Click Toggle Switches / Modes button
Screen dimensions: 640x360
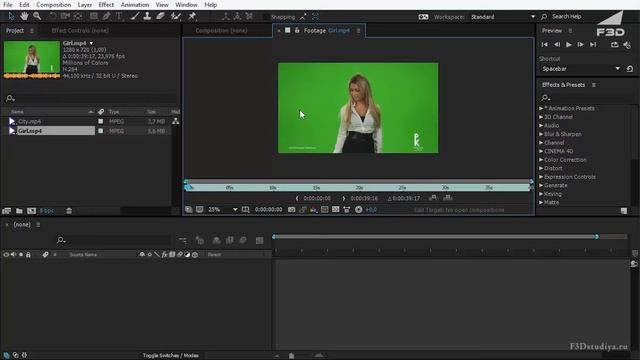171,356
